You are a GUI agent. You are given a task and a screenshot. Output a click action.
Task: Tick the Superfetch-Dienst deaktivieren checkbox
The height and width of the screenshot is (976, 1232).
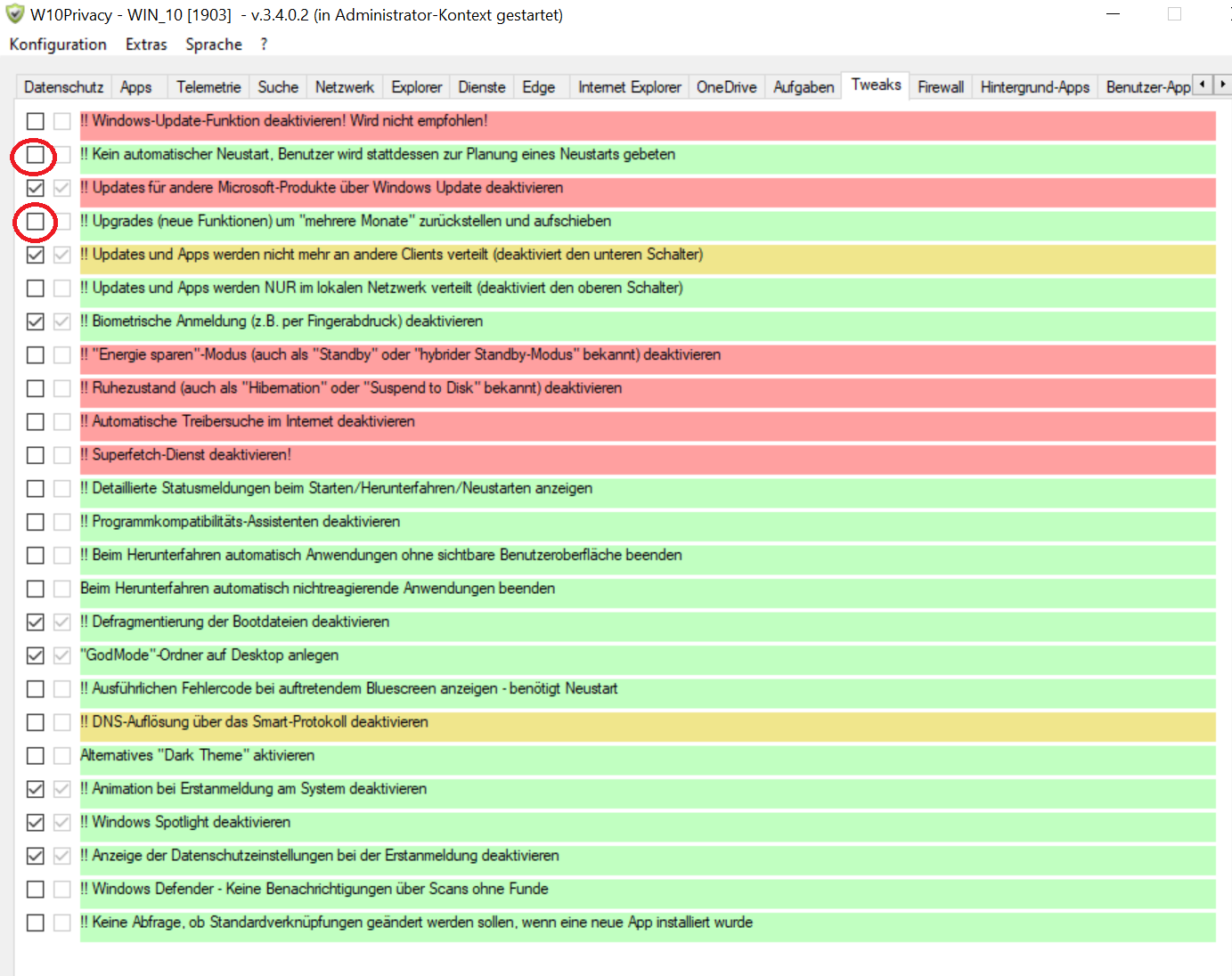(36, 455)
